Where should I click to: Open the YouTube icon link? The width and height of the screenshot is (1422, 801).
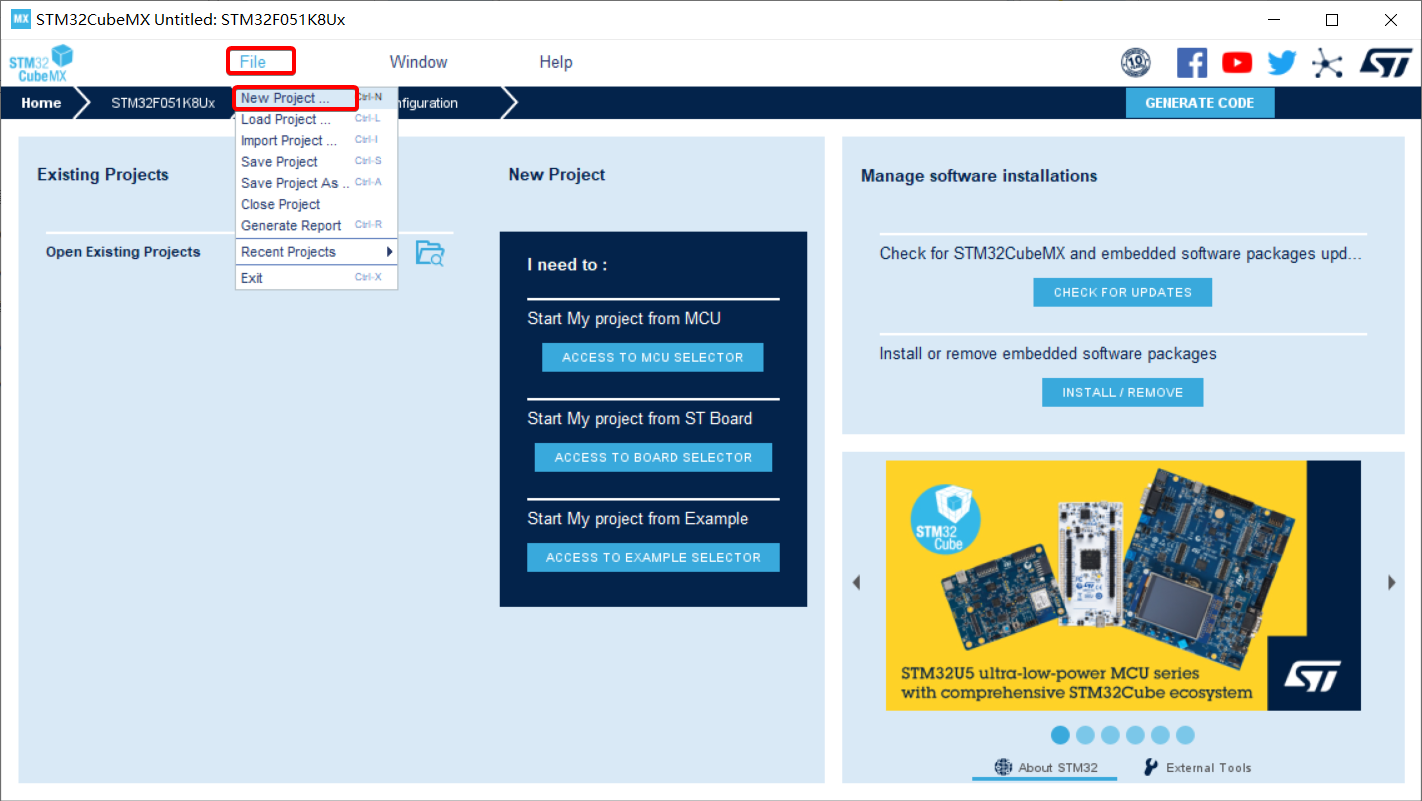pyautogui.click(x=1237, y=63)
